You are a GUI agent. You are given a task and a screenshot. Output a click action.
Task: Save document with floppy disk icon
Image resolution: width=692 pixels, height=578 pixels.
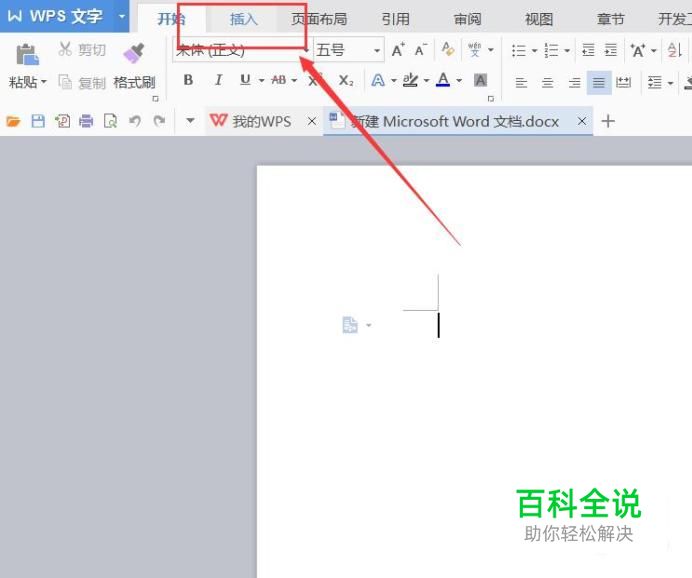coord(38,121)
